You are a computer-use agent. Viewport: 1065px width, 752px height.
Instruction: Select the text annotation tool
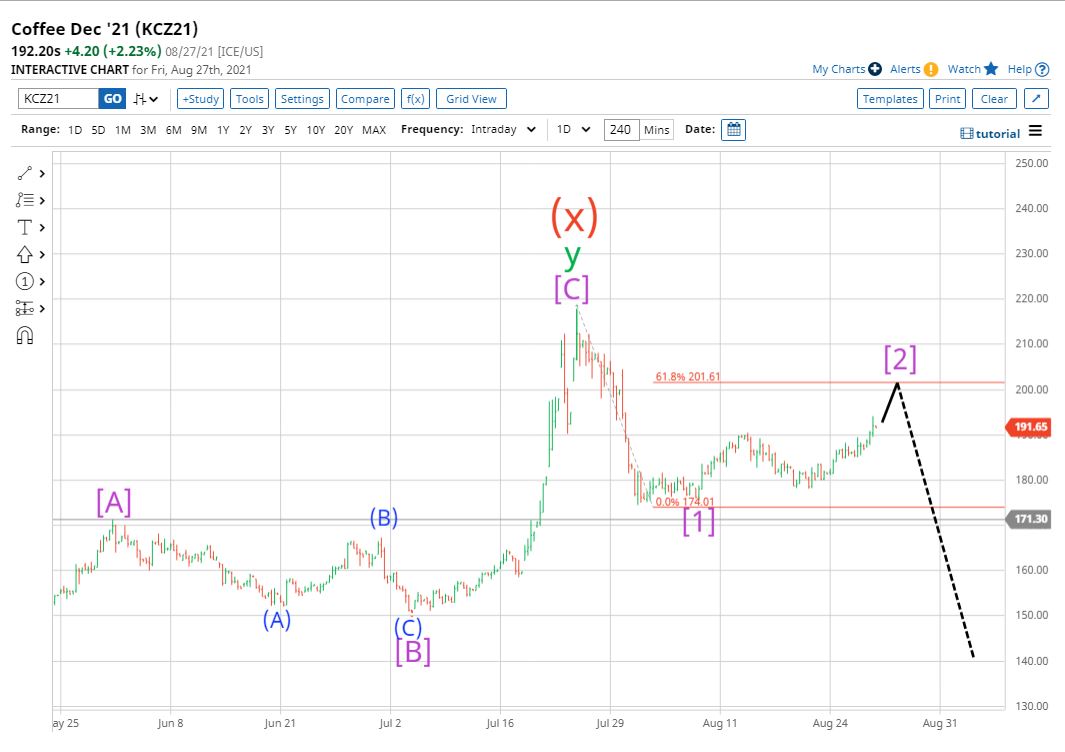[x=24, y=227]
